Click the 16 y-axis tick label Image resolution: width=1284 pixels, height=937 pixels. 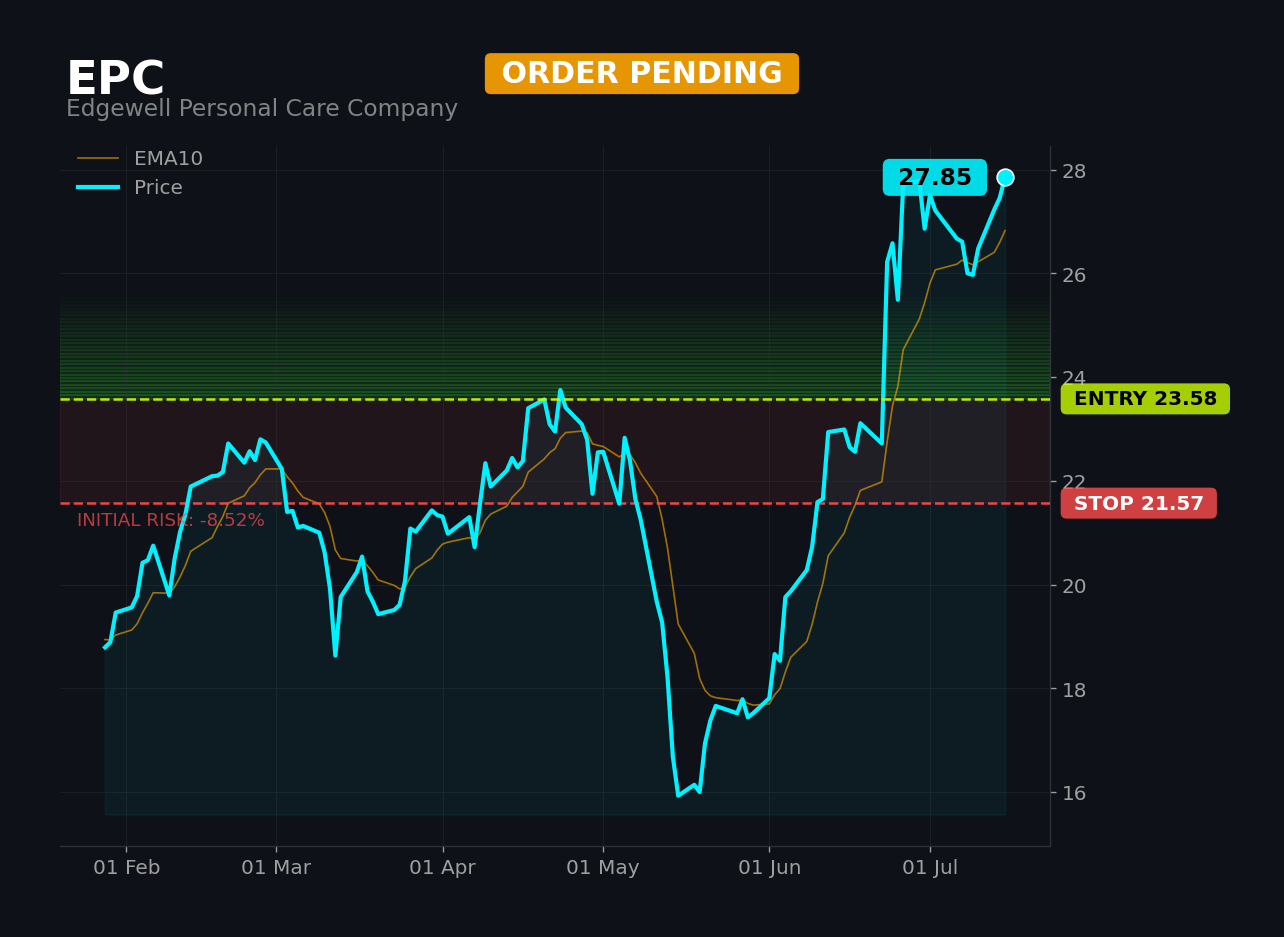[x=1074, y=793]
